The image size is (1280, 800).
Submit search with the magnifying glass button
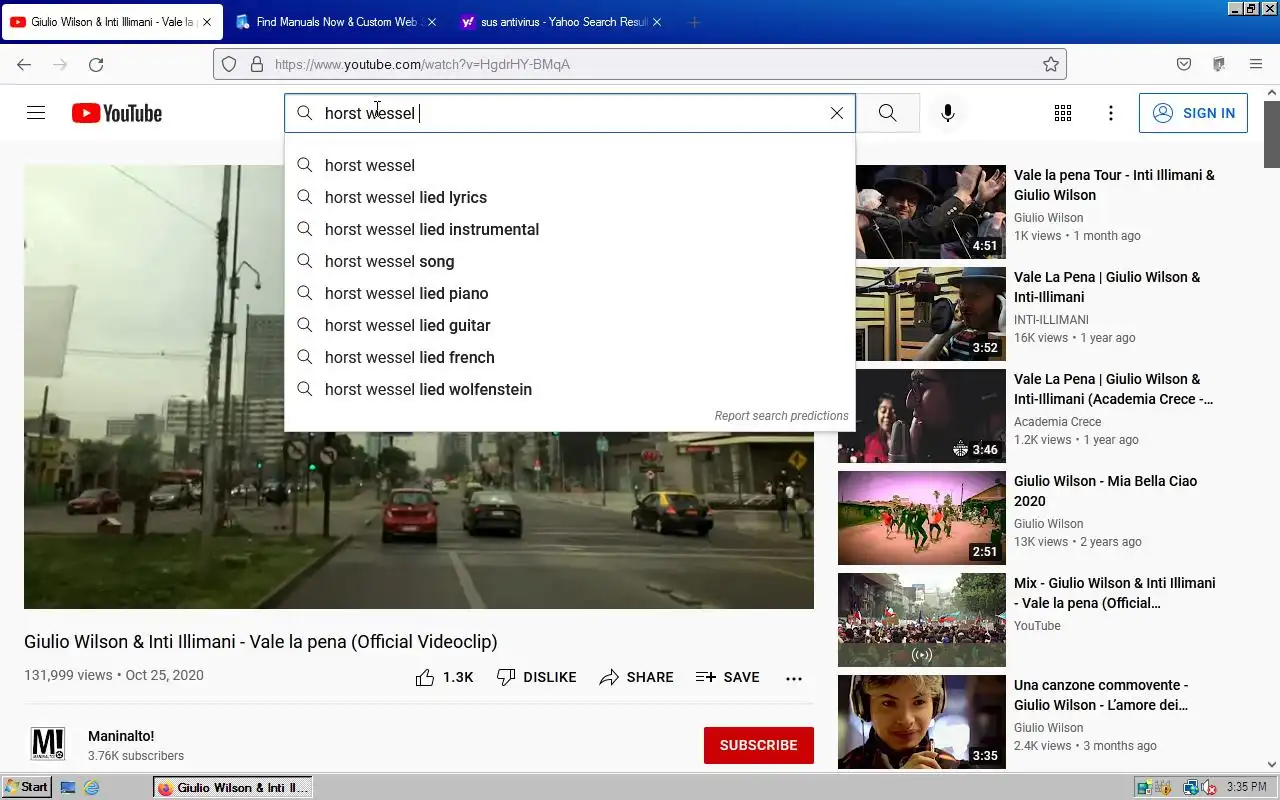[x=888, y=113]
